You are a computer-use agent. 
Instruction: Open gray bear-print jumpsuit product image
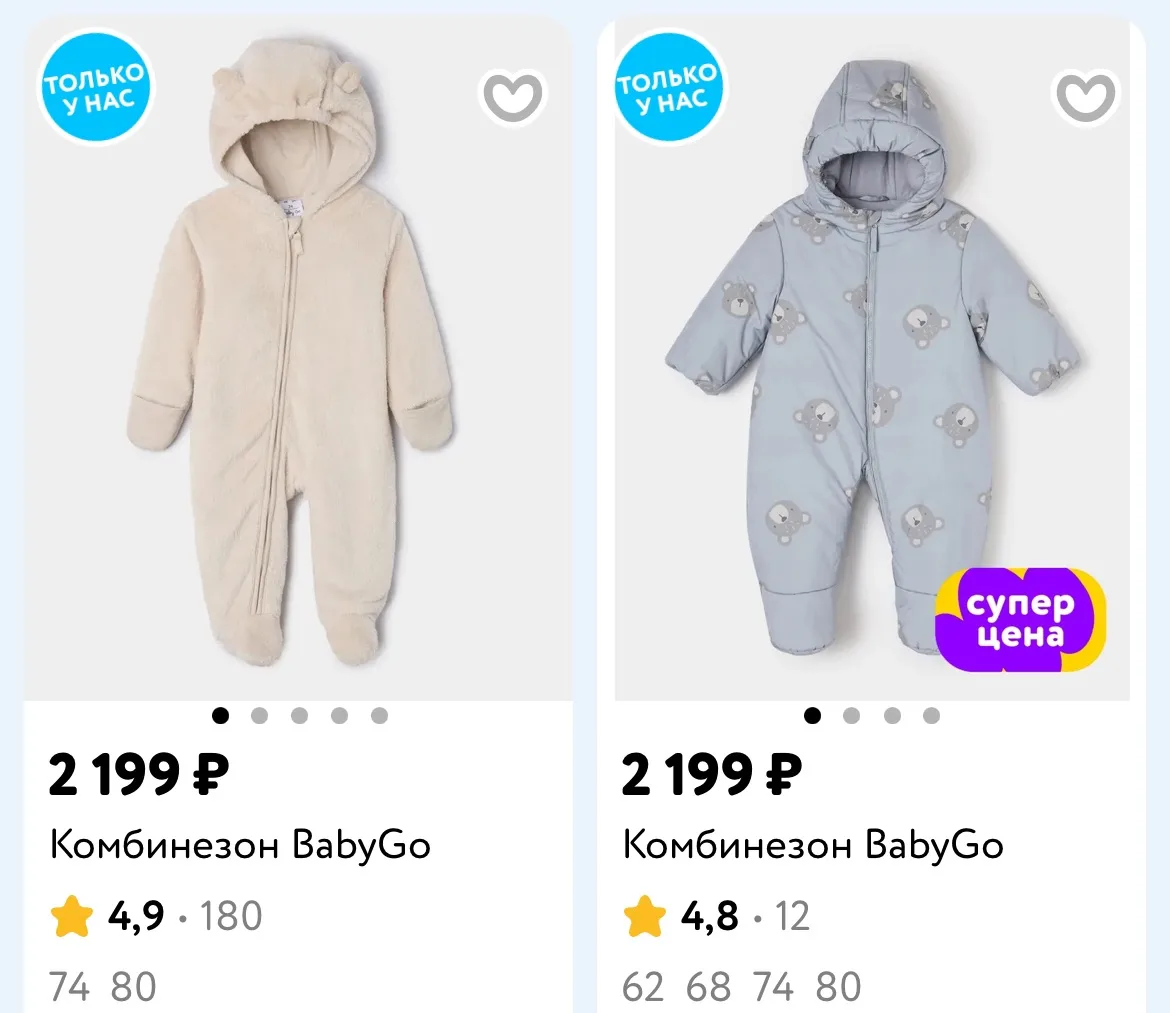[x=872, y=358]
